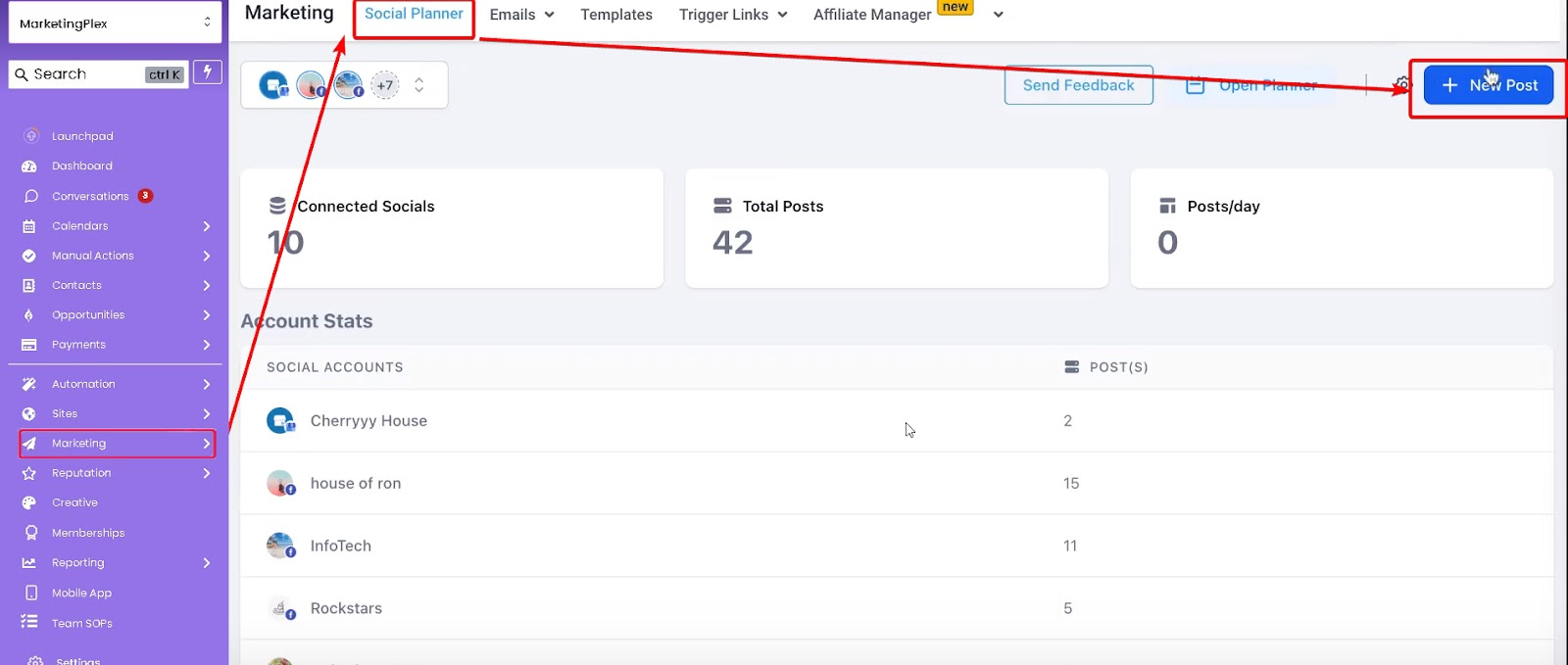
Task: Click the Total Posts count 42
Action: pyautogui.click(x=733, y=242)
